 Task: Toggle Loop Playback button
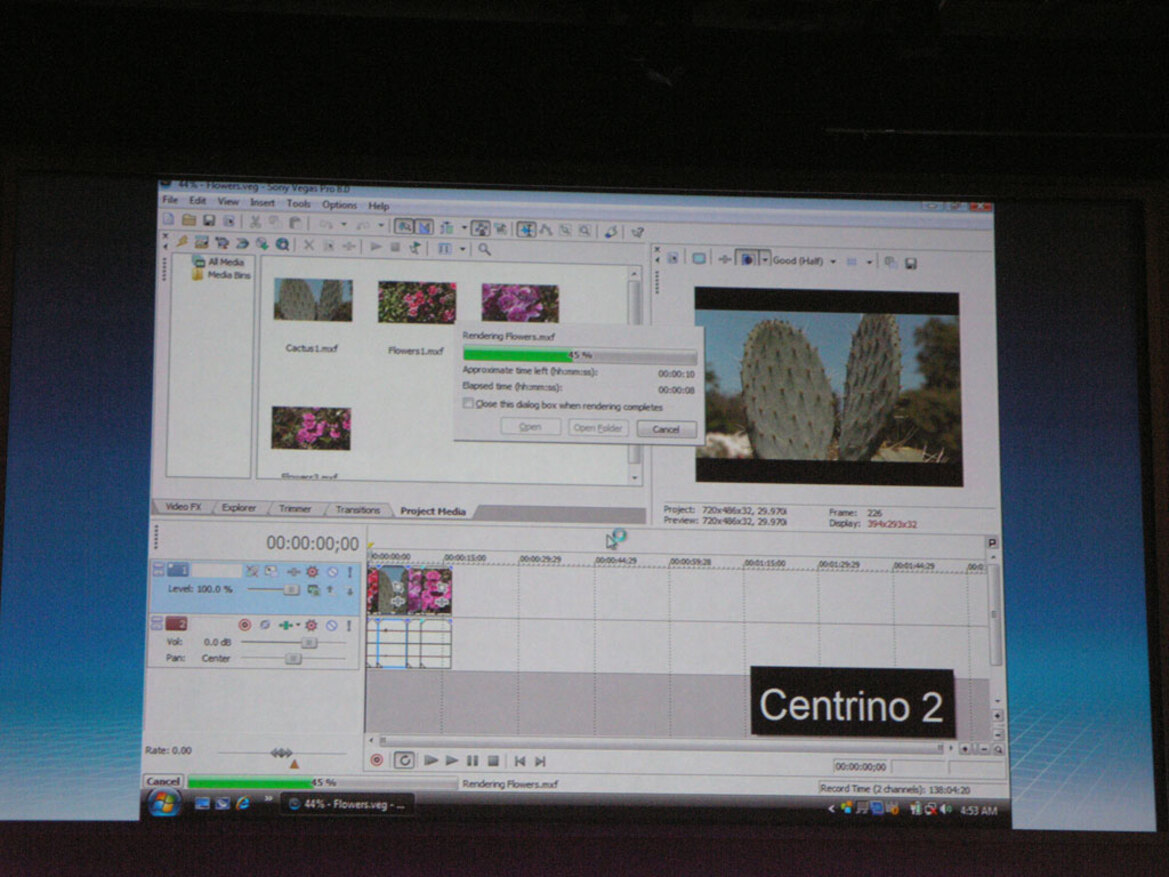point(404,760)
